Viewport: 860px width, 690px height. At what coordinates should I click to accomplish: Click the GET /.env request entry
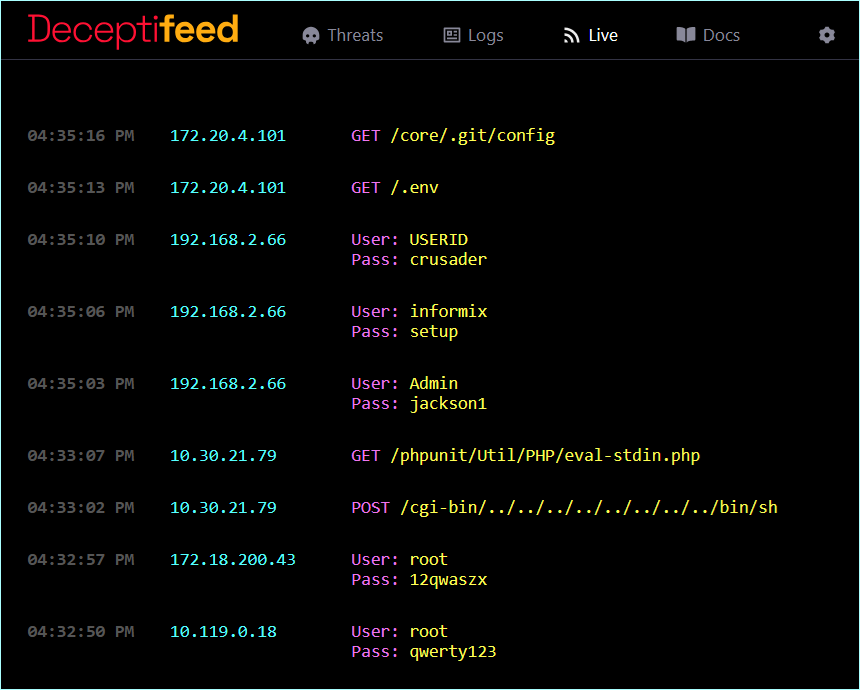(x=394, y=188)
